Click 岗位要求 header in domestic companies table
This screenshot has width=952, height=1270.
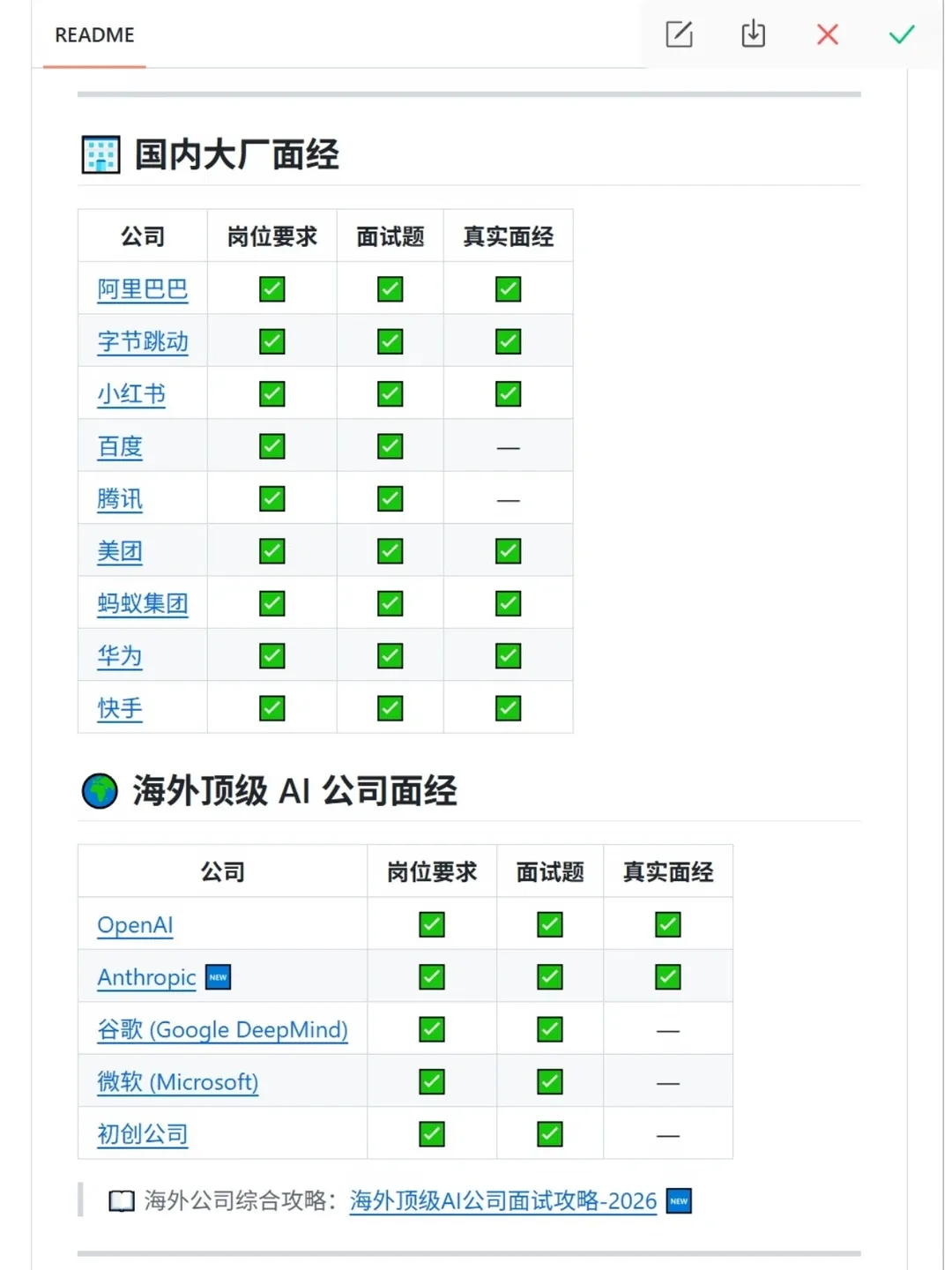click(x=272, y=236)
